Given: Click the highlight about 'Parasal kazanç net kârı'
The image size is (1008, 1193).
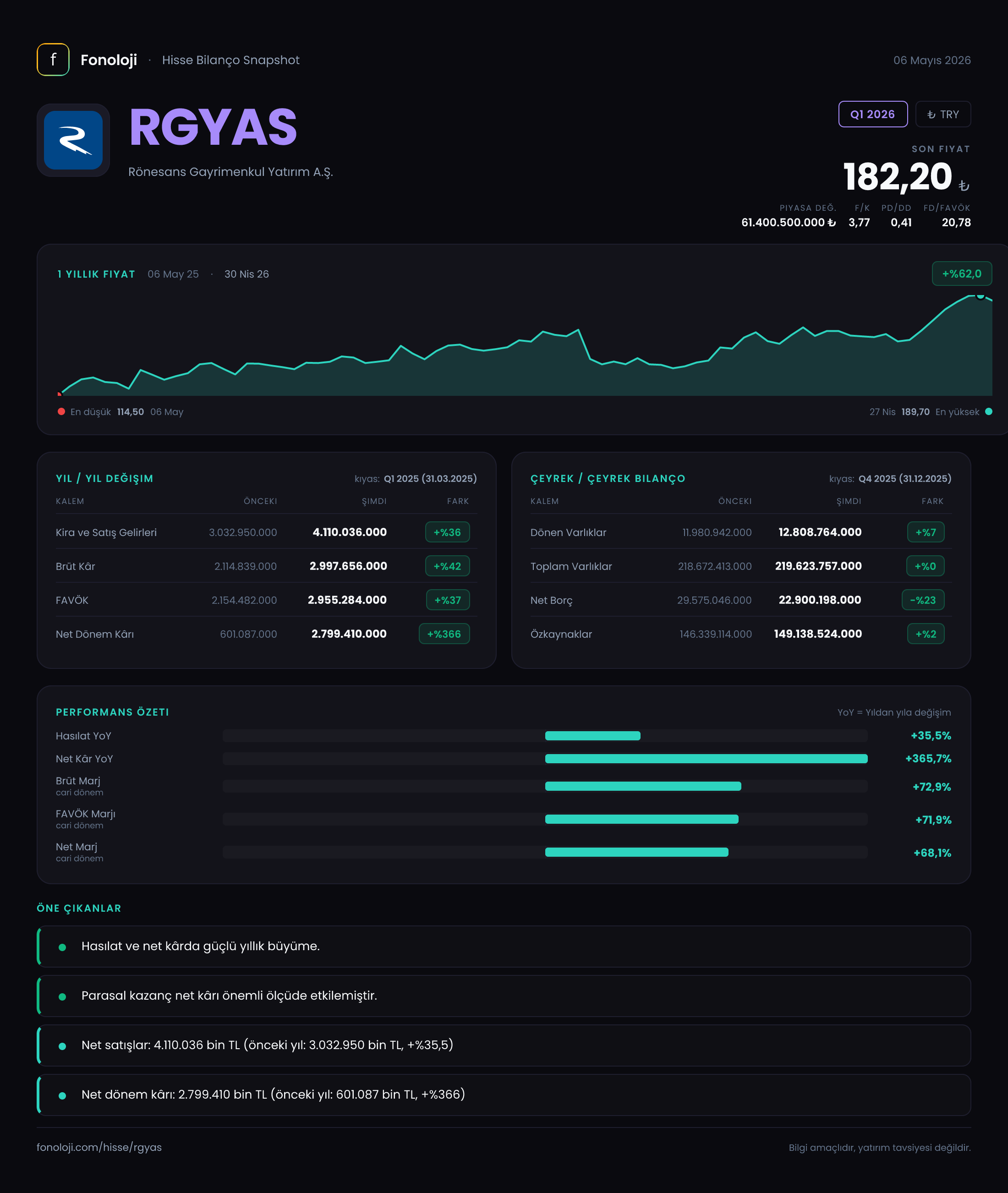Looking at the screenshot, I should coord(504,996).
